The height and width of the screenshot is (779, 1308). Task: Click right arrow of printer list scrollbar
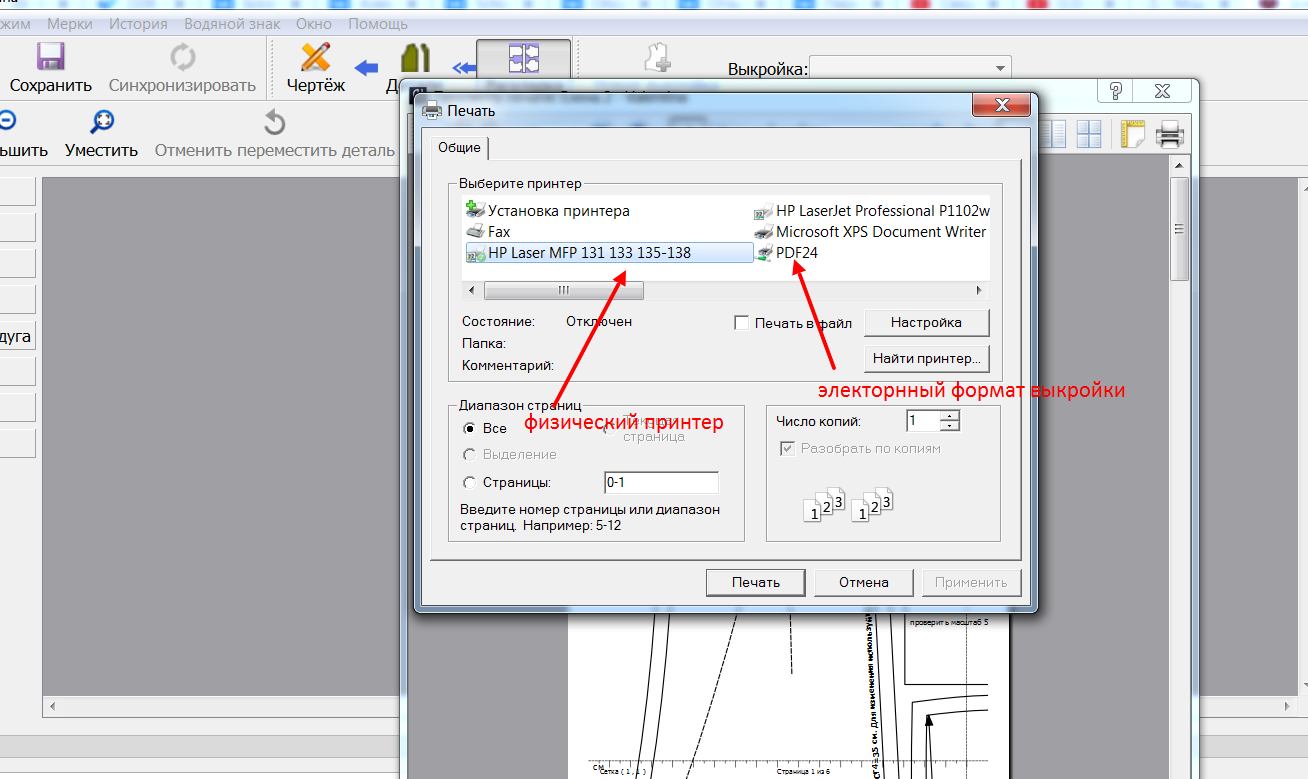[x=979, y=290]
